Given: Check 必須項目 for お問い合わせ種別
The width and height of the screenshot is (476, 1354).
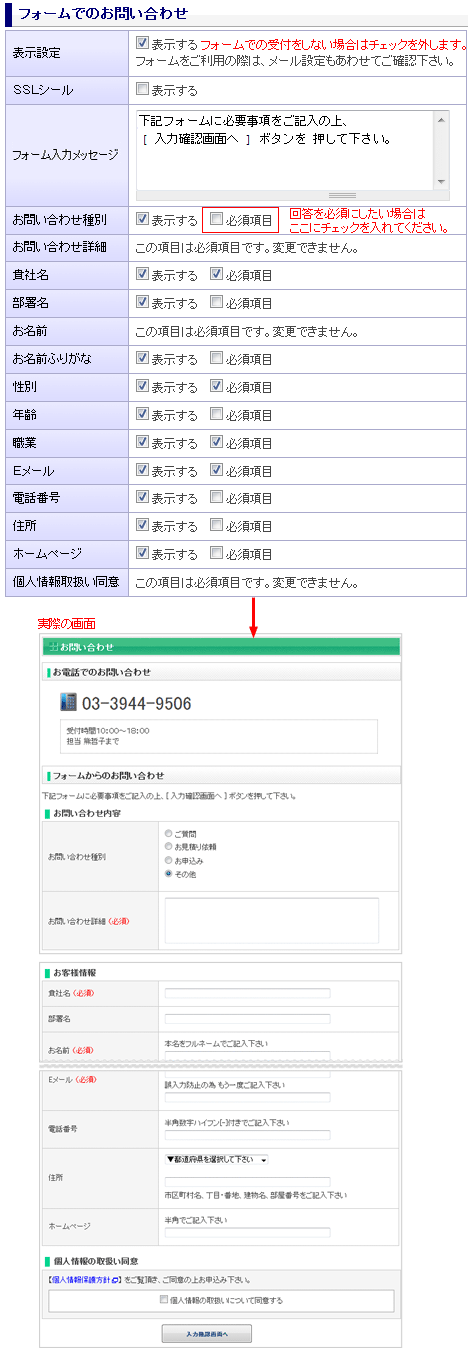Looking at the screenshot, I should (x=216, y=219).
